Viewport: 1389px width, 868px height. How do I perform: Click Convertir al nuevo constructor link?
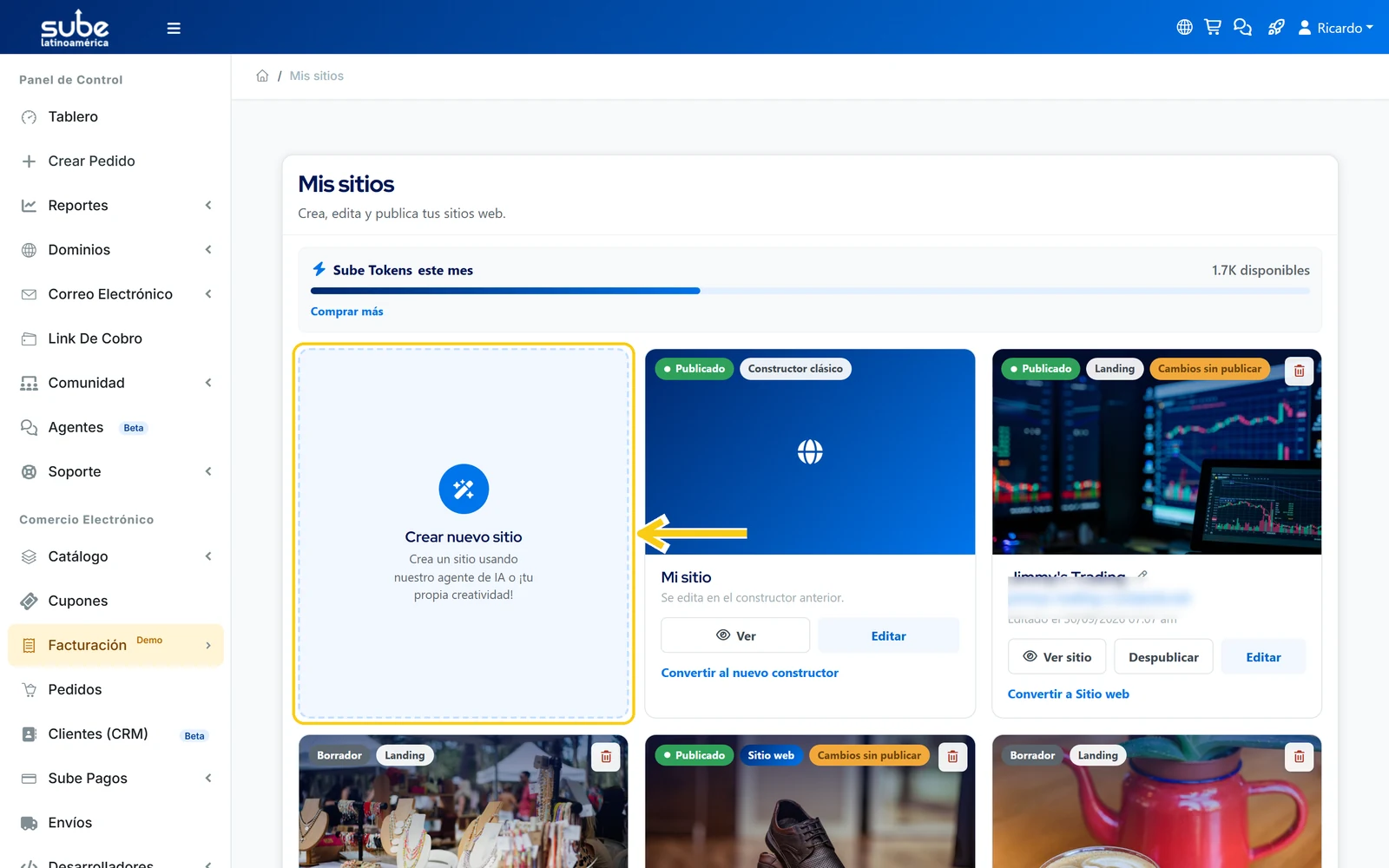coord(749,673)
